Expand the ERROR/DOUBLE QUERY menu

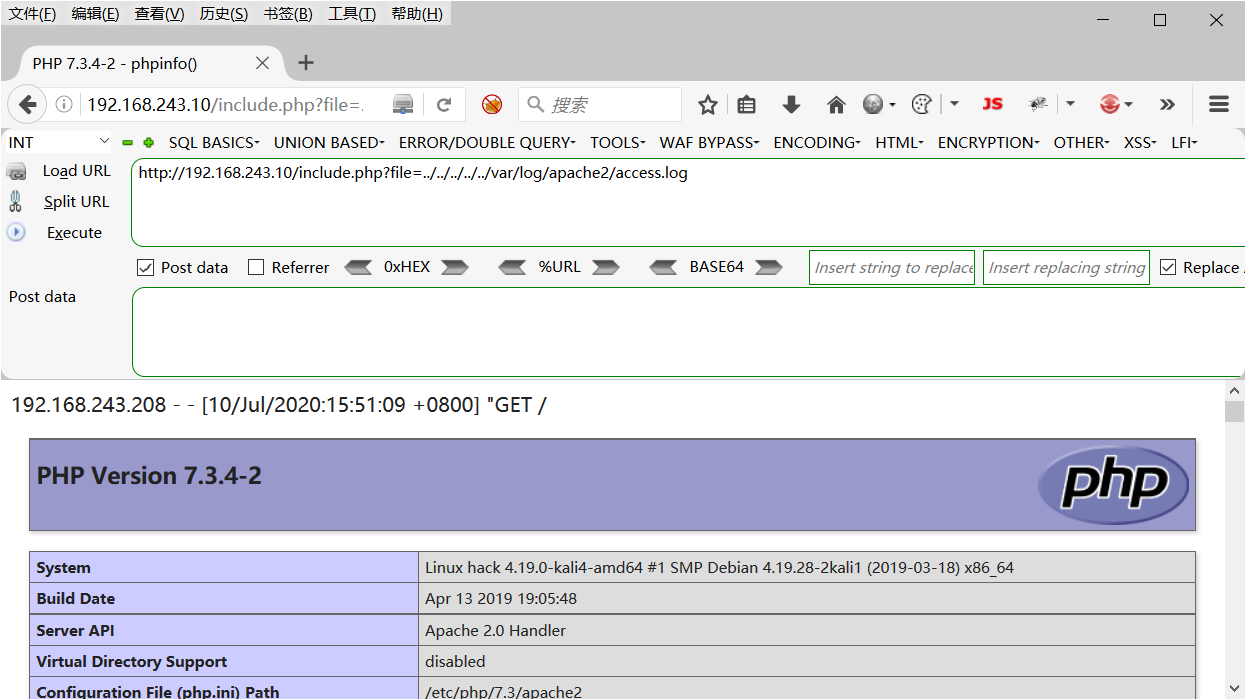pos(487,143)
